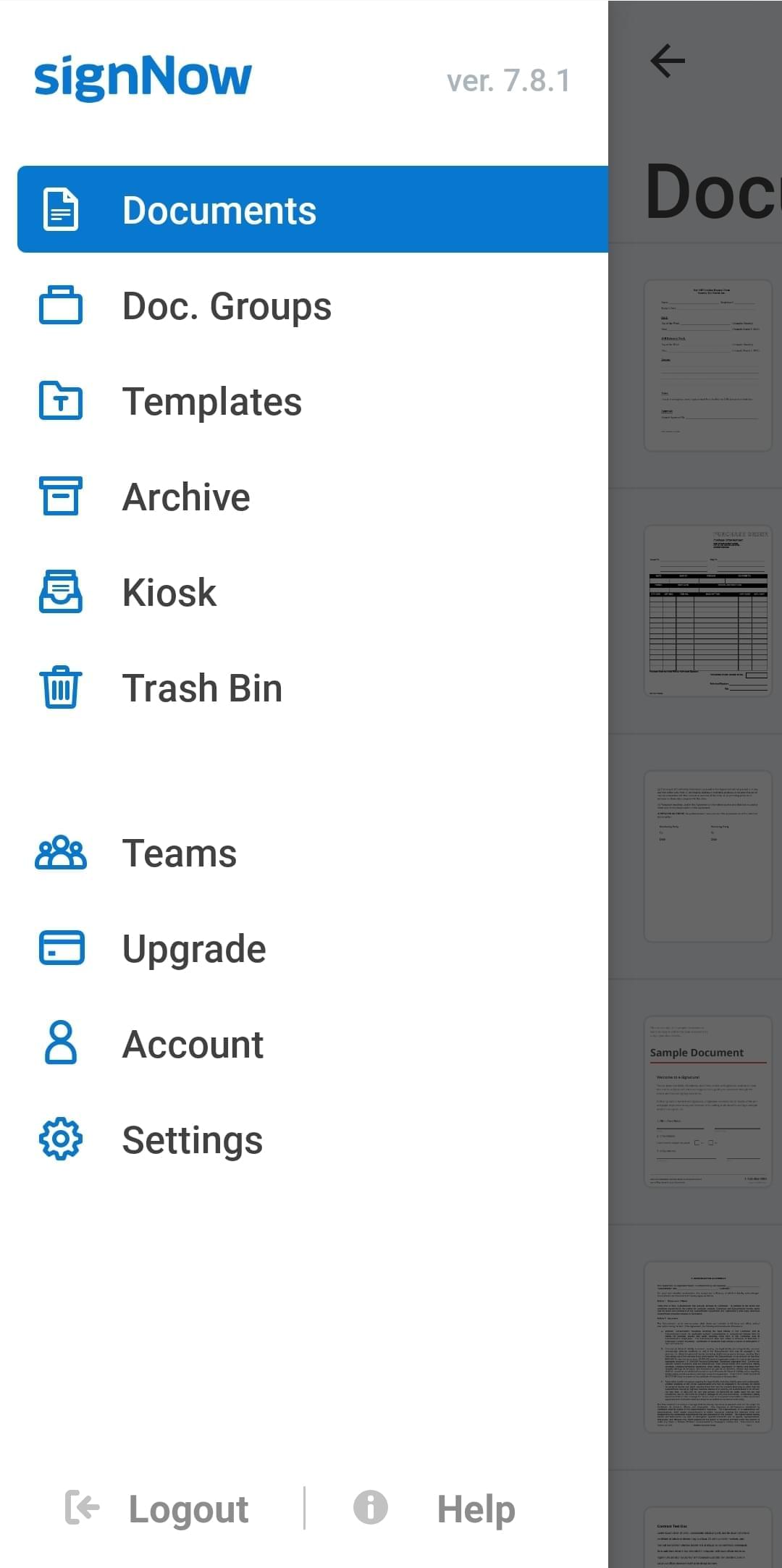Tap the Teams people icon
The width and height of the screenshot is (782, 1568).
(61, 853)
